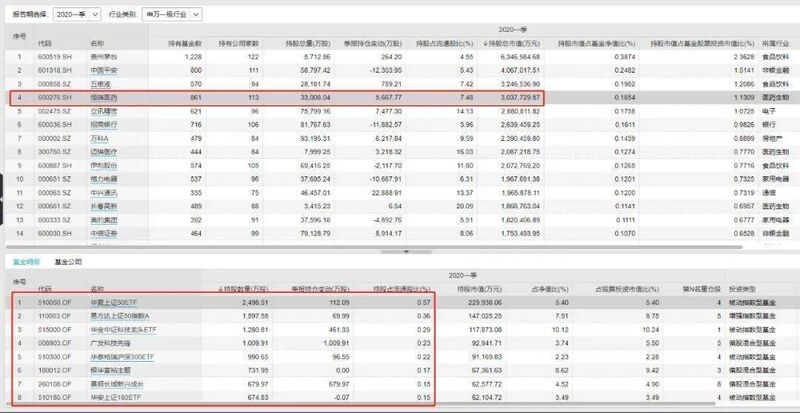The height and width of the screenshot is (413, 800).
Task: Sort the top table by 持股总量(万股) column
Action: (x=308, y=43)
